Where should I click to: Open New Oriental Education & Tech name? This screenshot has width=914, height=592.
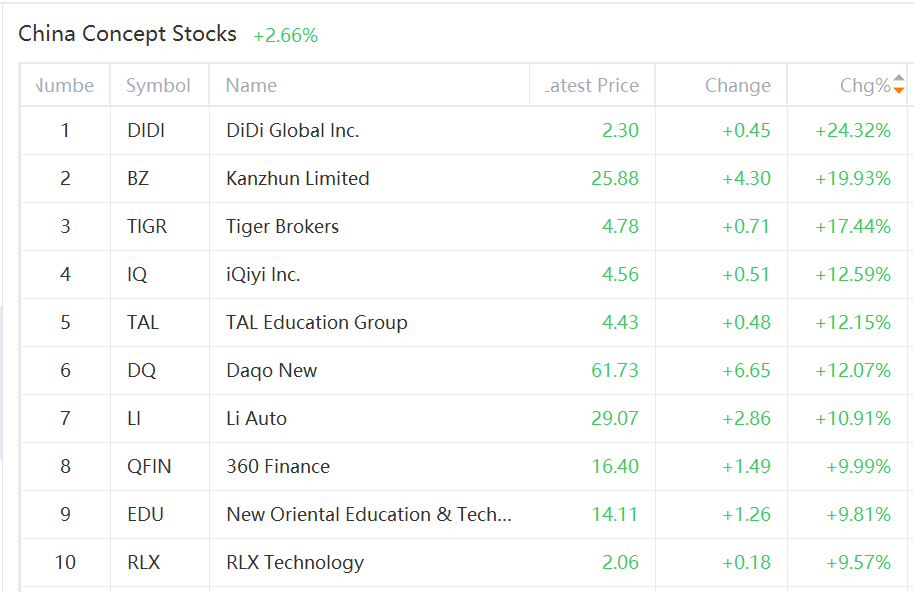(x=369, y=514)
